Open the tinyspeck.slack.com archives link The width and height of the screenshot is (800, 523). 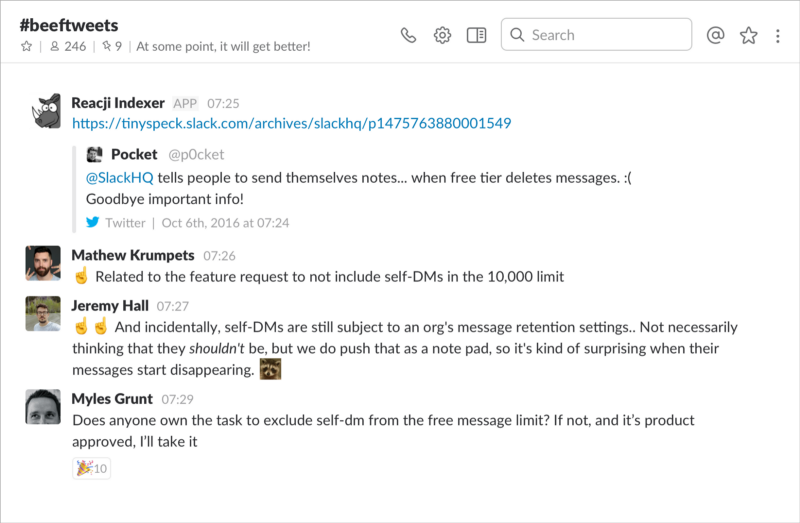click(x=291, y=123)
